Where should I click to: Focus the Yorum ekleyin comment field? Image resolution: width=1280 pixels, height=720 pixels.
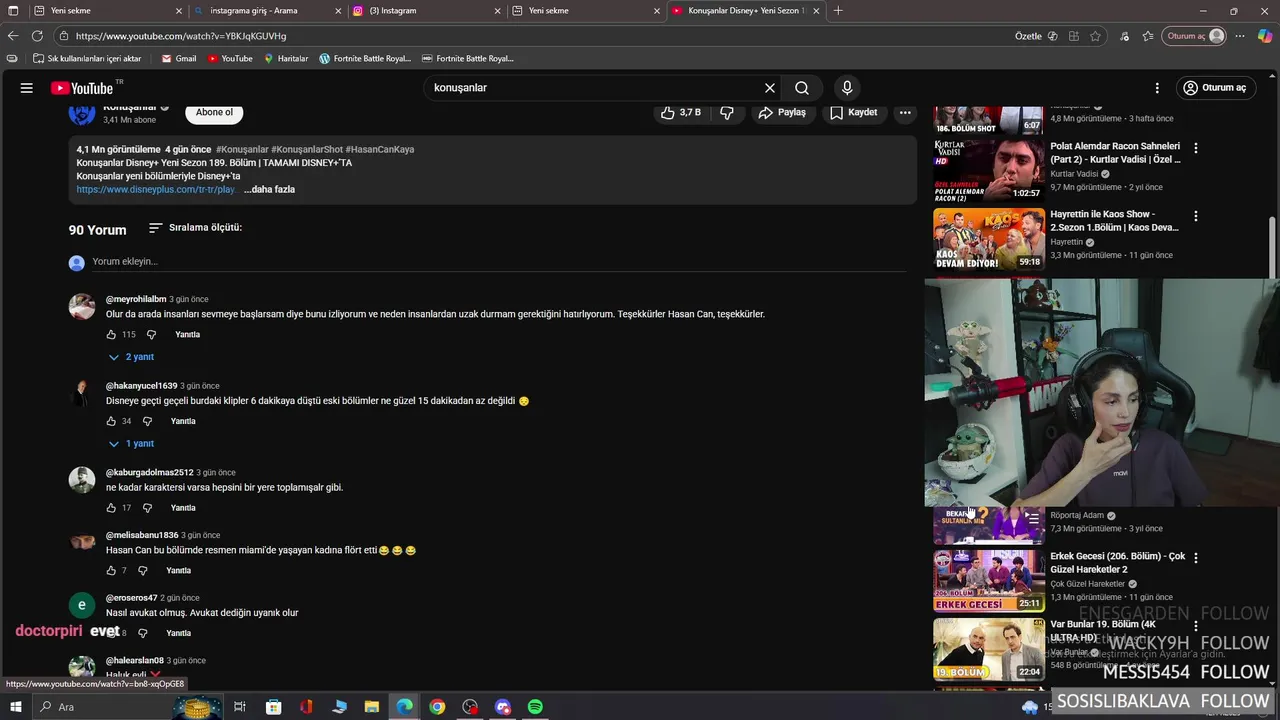[498, 262]
